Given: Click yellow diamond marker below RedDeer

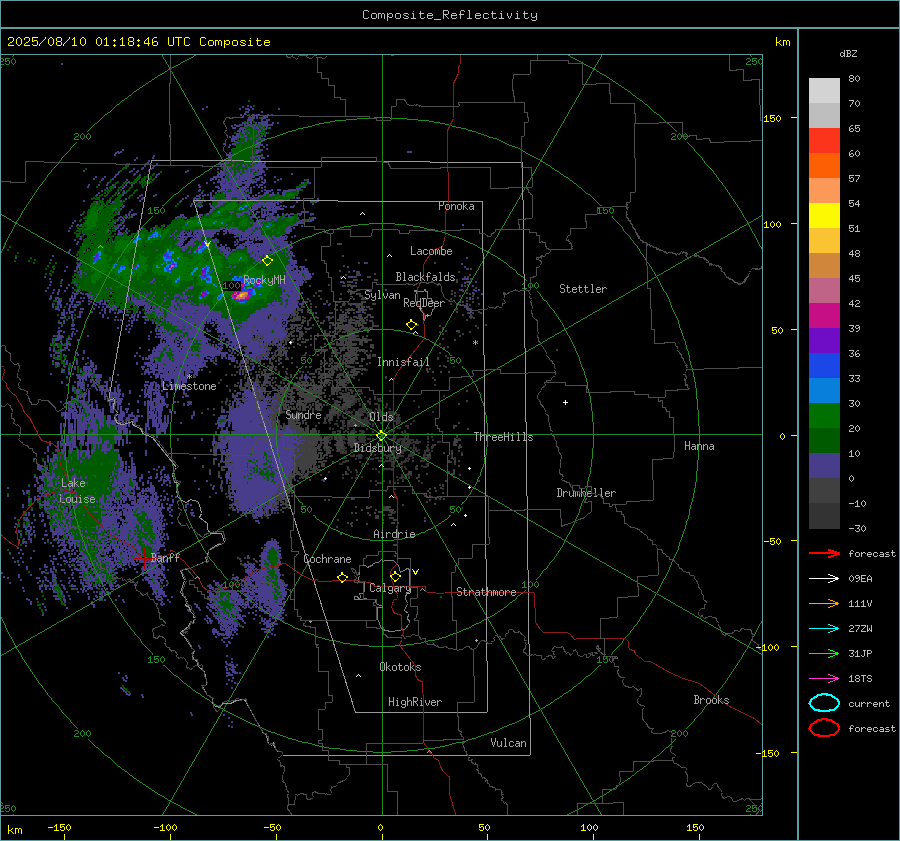Looking at the screenshot, I should [x=411, y=325].
